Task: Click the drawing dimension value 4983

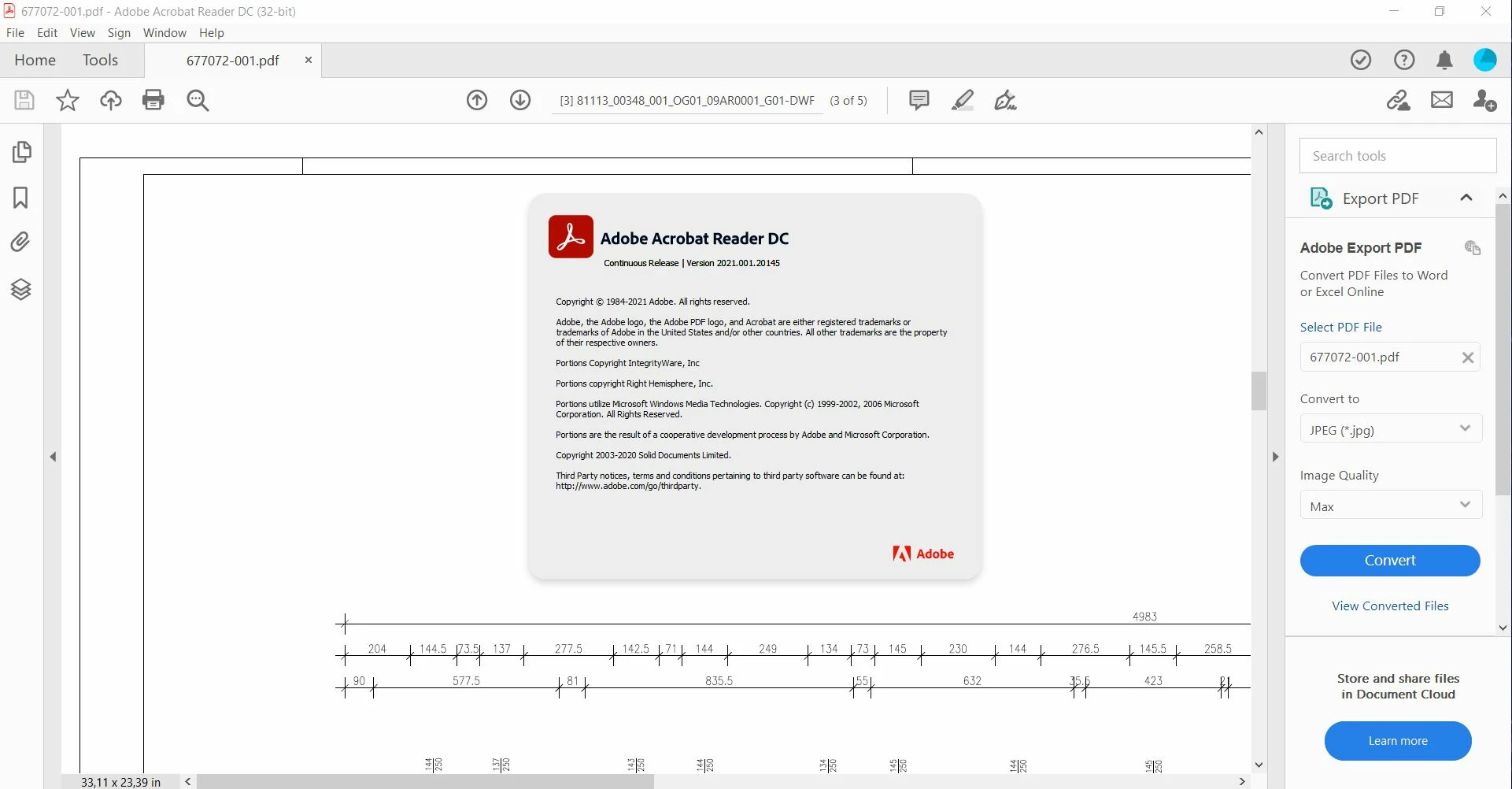Action: point(1144,617)
